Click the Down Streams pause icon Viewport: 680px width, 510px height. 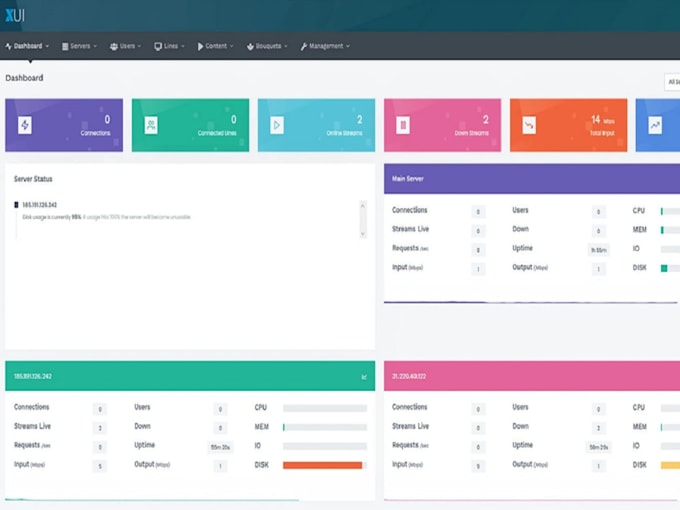click(x=403, y=125)
